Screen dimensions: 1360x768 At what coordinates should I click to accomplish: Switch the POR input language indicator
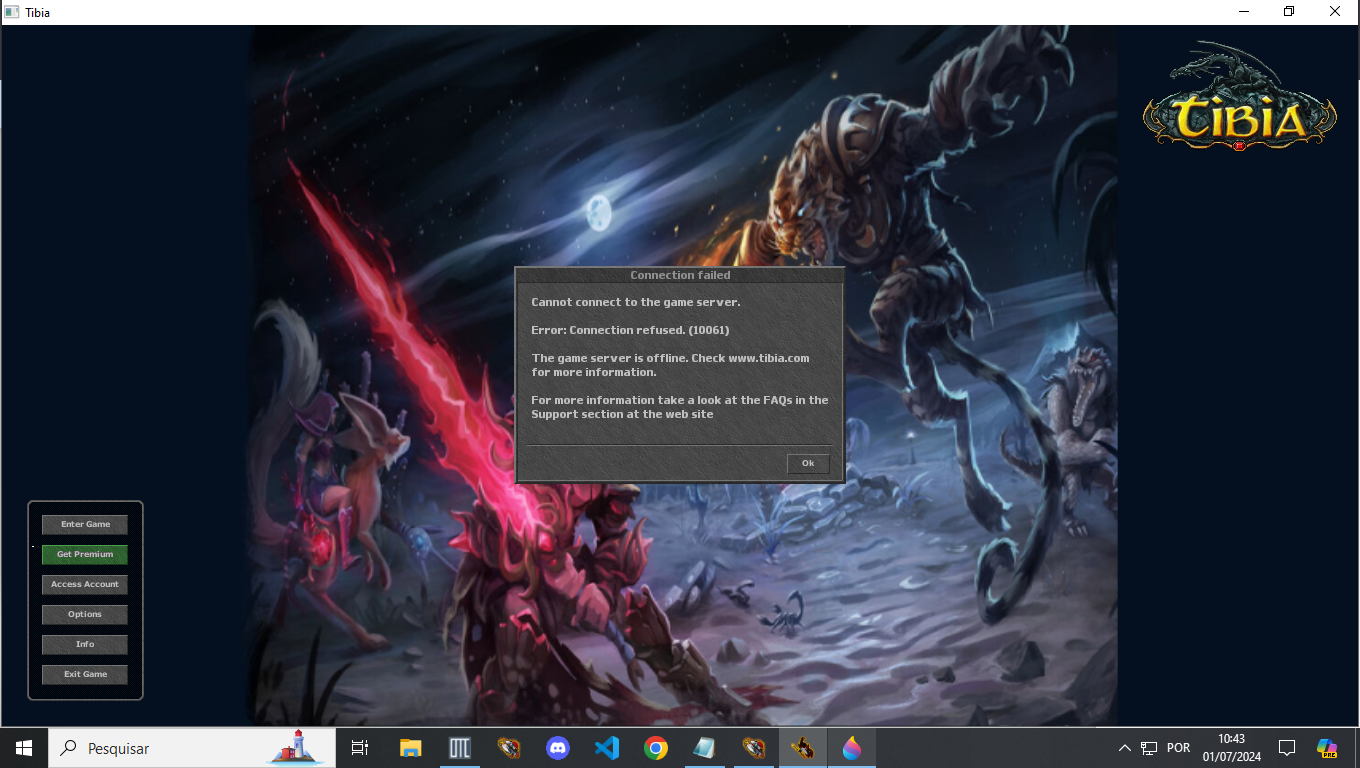(1179, 748)
